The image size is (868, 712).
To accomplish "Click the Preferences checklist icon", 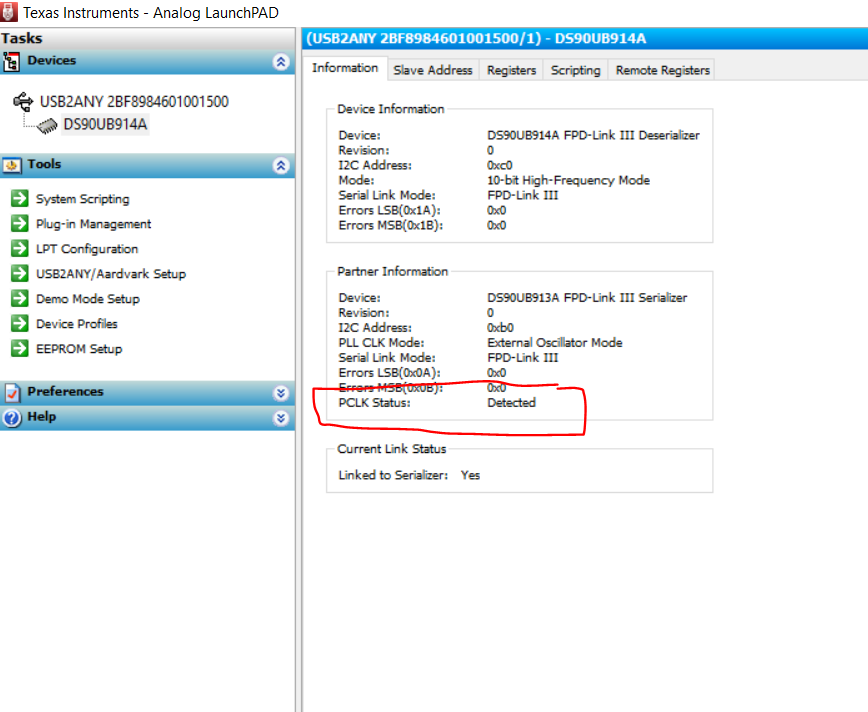I will 12,393.
